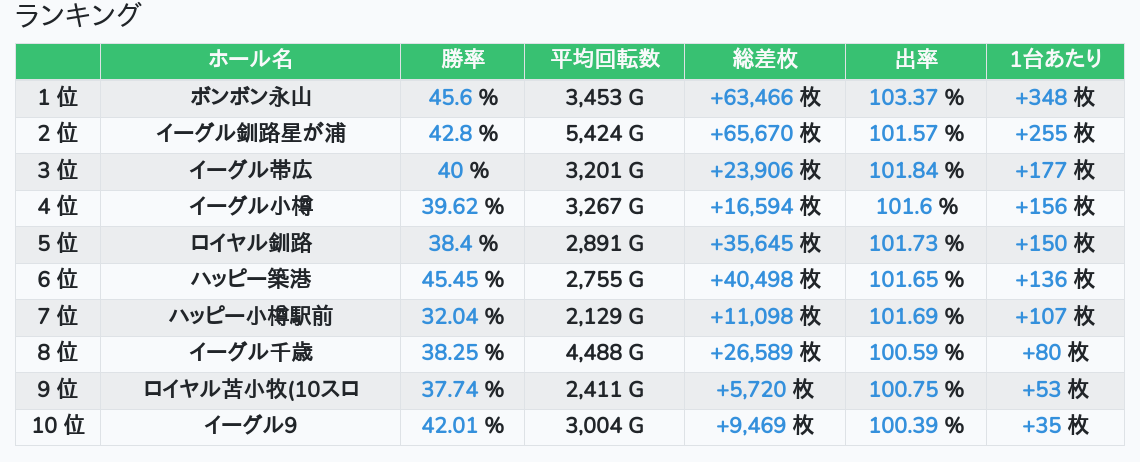The height and width of the screenshot is (462, 1140).
Task: Click the +65,670 total difference value
Action: pos(751,134)
